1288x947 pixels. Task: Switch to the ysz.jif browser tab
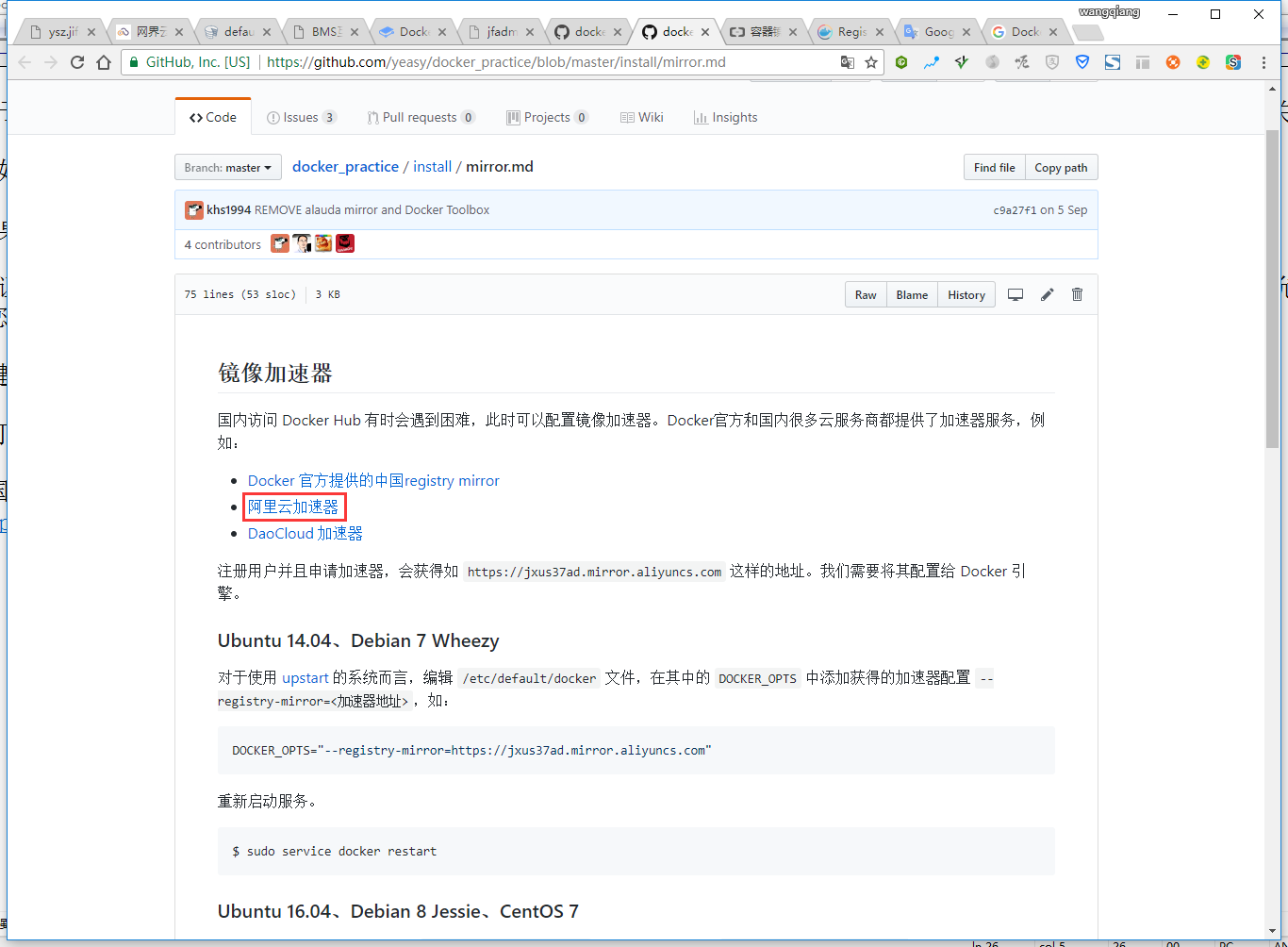tap(58, 32)
